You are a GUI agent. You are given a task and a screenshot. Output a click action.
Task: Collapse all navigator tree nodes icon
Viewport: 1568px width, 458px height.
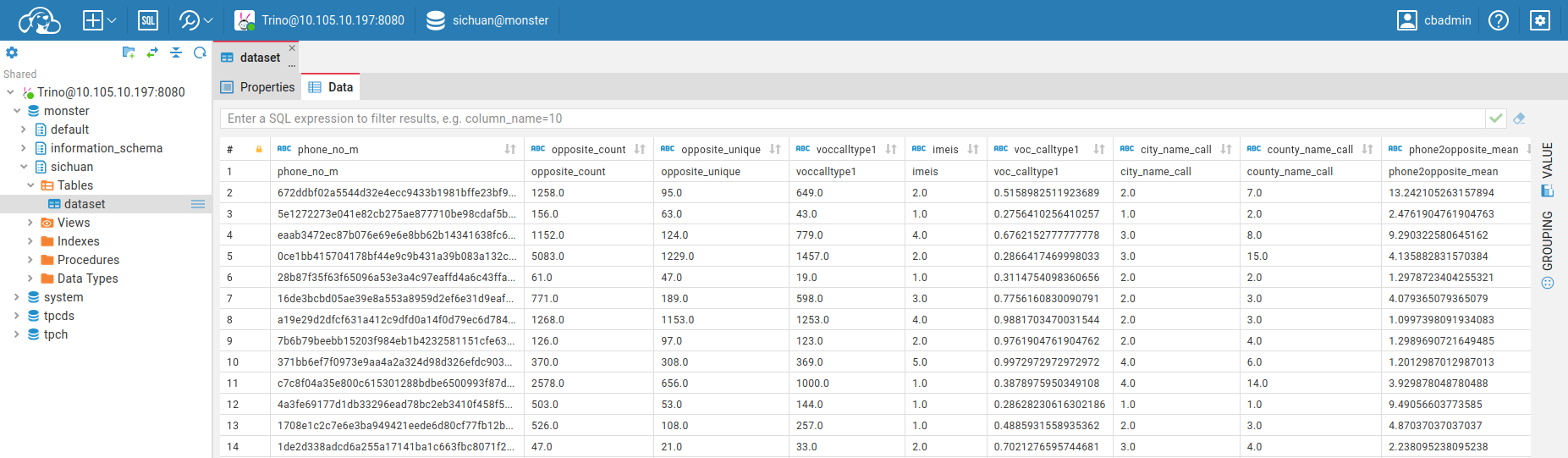(x=176, y=52)
